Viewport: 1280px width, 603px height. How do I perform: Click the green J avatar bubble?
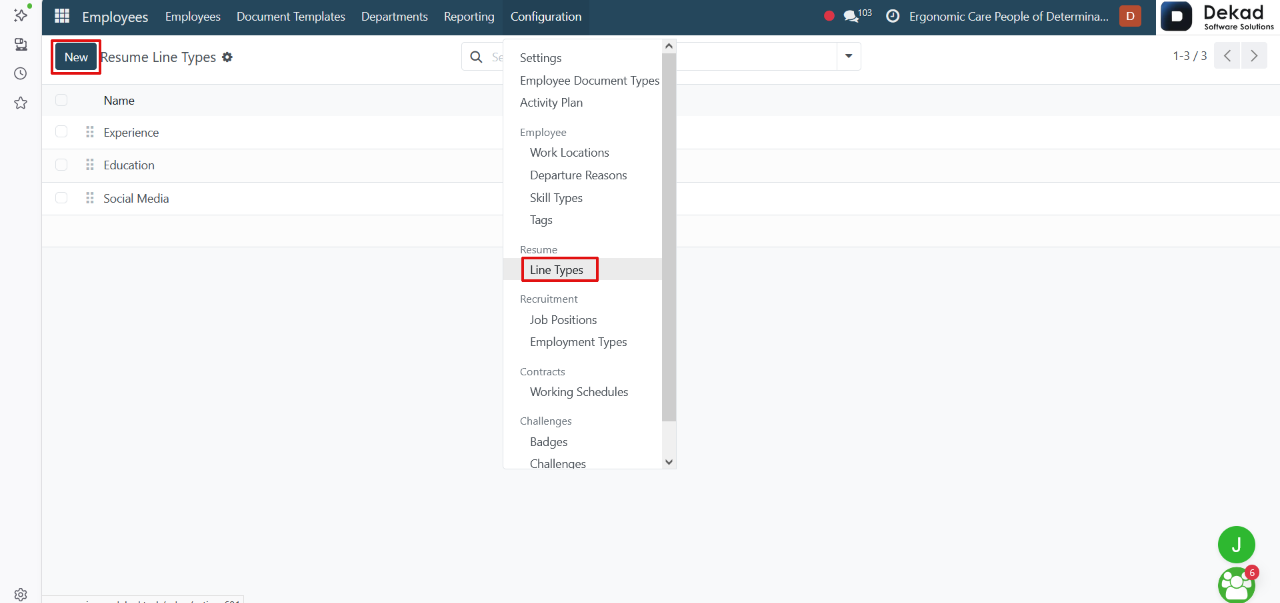[1236, 544]
